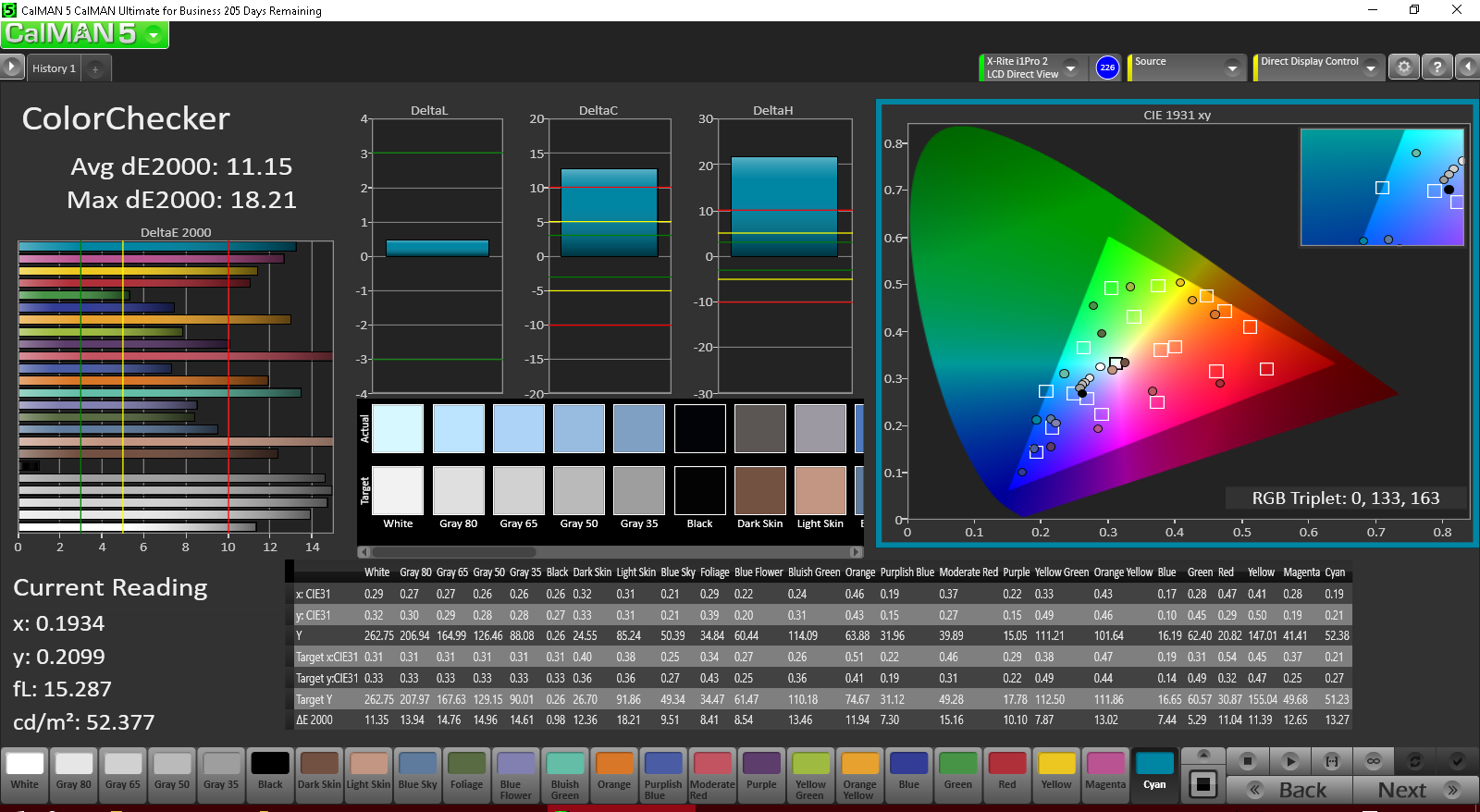Select the Orange patch button
The image size is (1480, 812).
click(614, 775)
